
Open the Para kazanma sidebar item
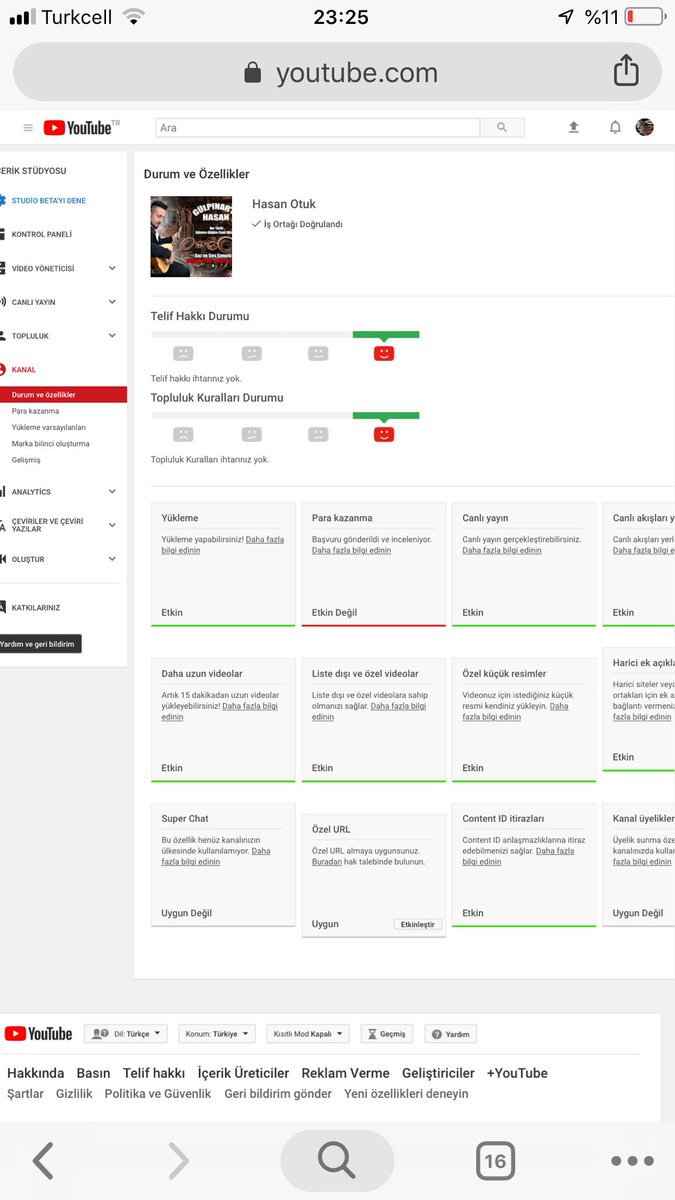(35, 411)
